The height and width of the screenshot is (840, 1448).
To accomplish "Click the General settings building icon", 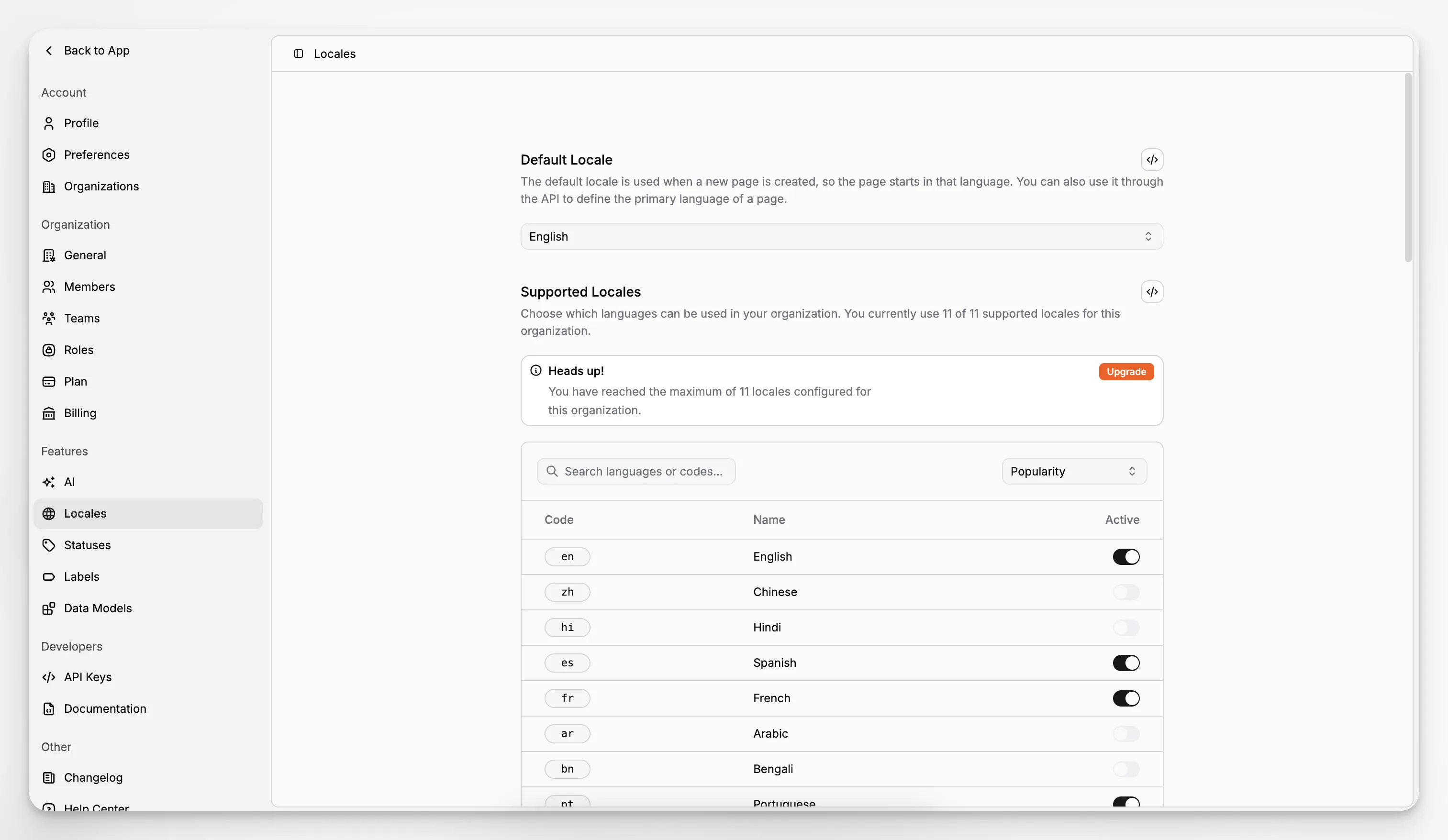I will (49, 255).
